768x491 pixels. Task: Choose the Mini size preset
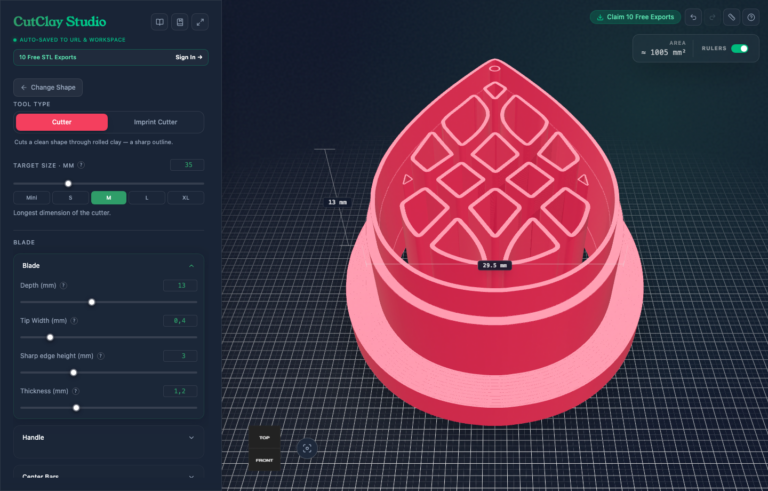[x=31, y=197]
